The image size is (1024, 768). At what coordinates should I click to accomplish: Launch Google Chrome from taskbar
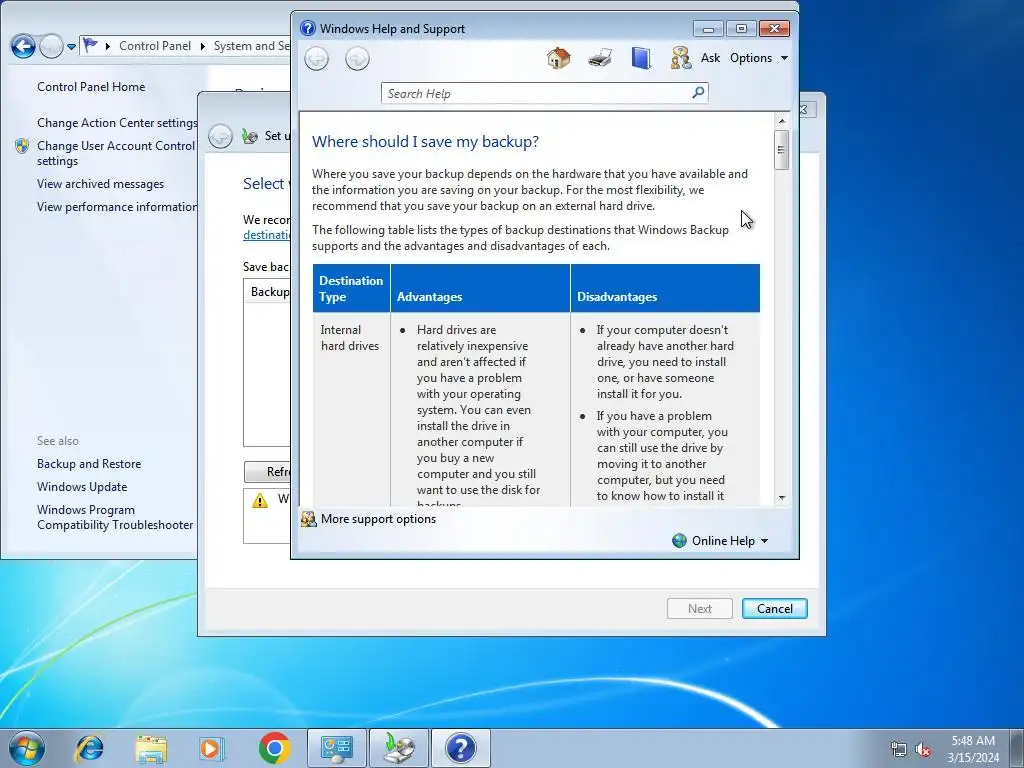click(x=274, y=748)
